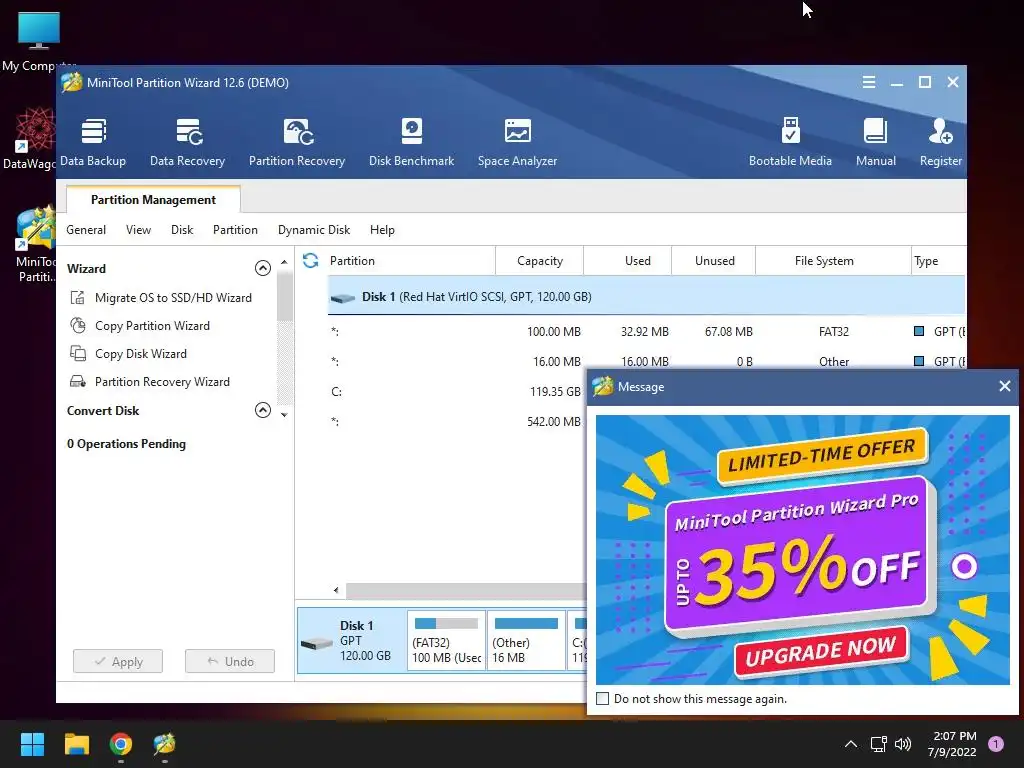Select the 100.00 MB FAT32 partition row
The image size is (1024, 768).
tap(647, 332)
